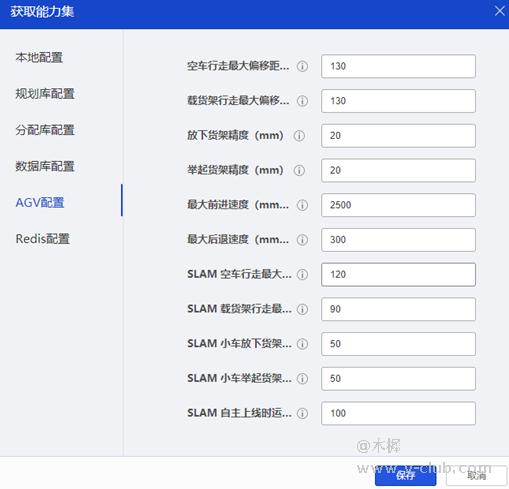Image resolution: width=509 pixels, height=489 pixels.
Task: Click info icon next to SLAM 空车行走最大
Action: point(302,275)
